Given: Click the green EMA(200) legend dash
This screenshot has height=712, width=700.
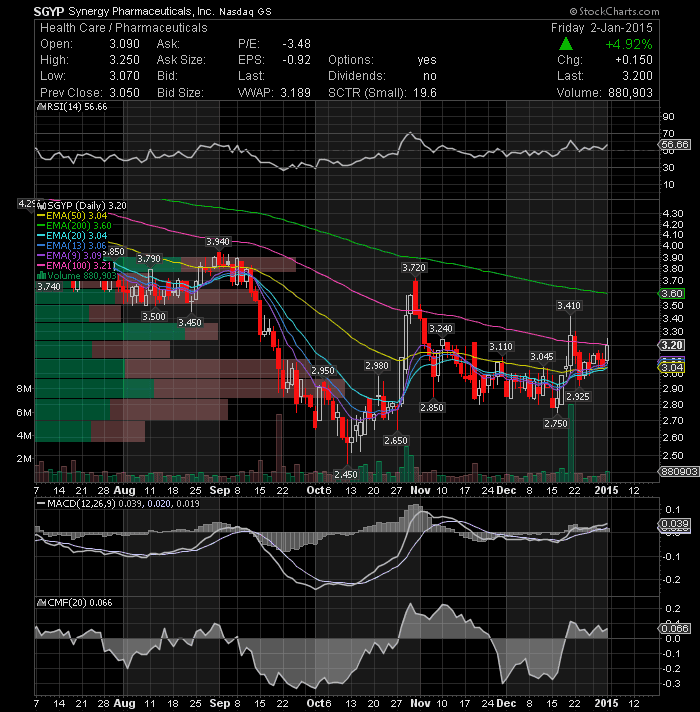Looking at the screenshot, I should pos(41,226).
